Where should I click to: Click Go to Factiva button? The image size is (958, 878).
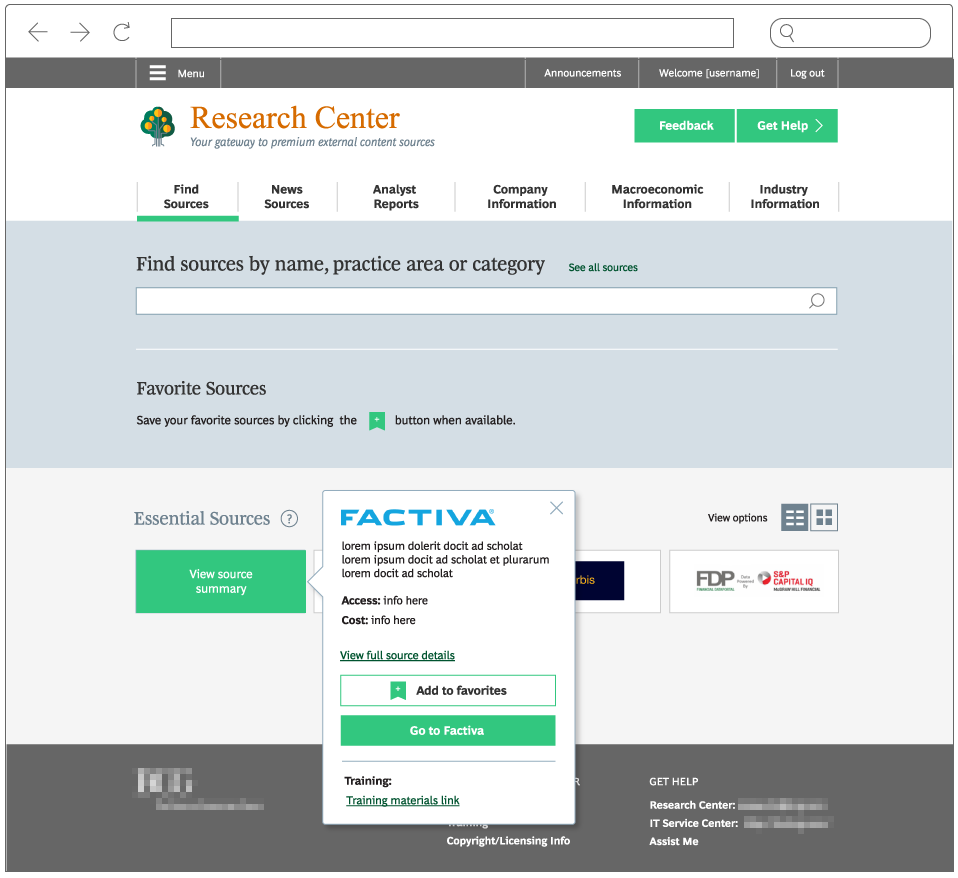click(x=448, y=731)
